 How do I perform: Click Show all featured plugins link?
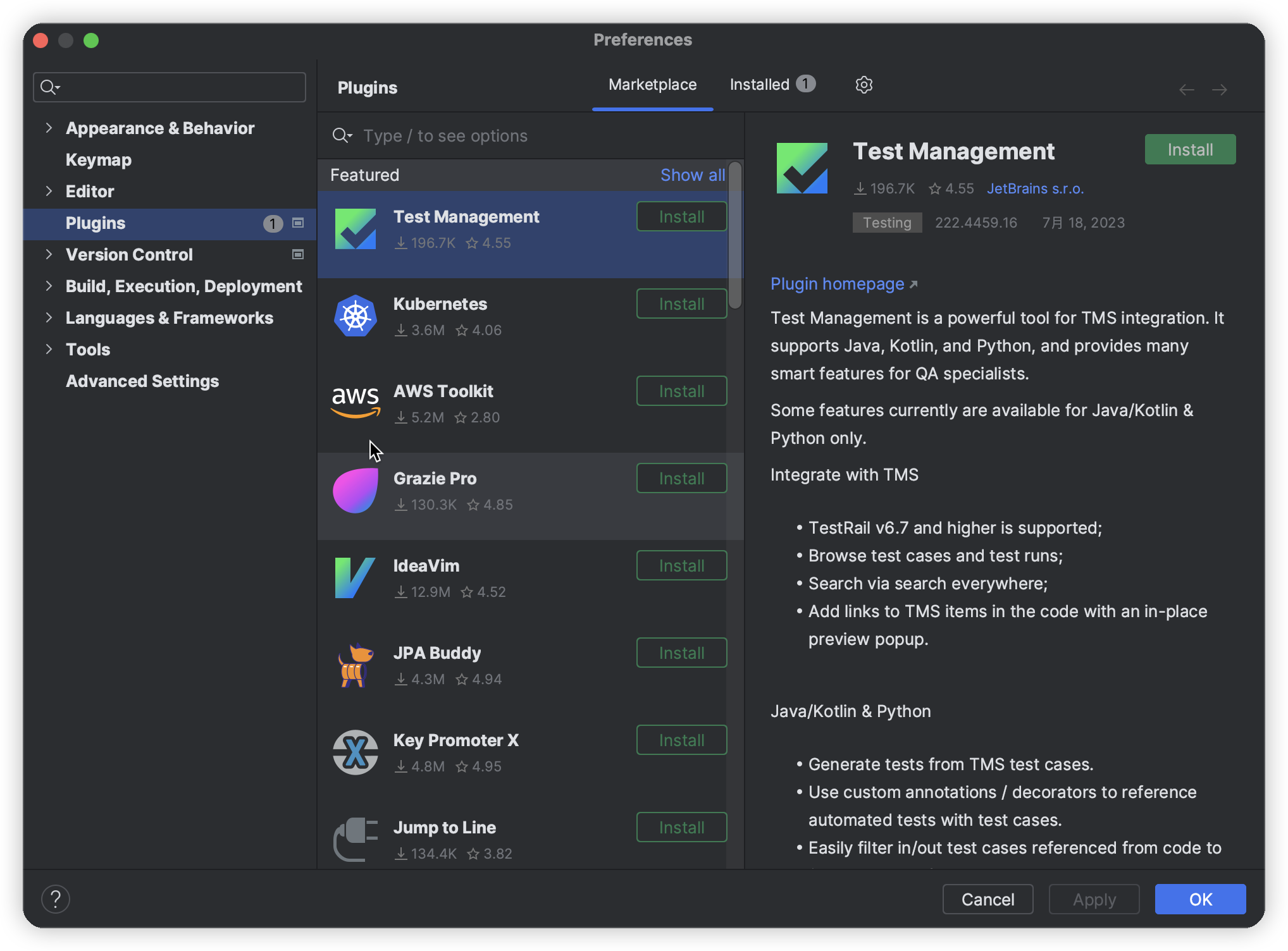pyautogui.click(x=693, y=175)
